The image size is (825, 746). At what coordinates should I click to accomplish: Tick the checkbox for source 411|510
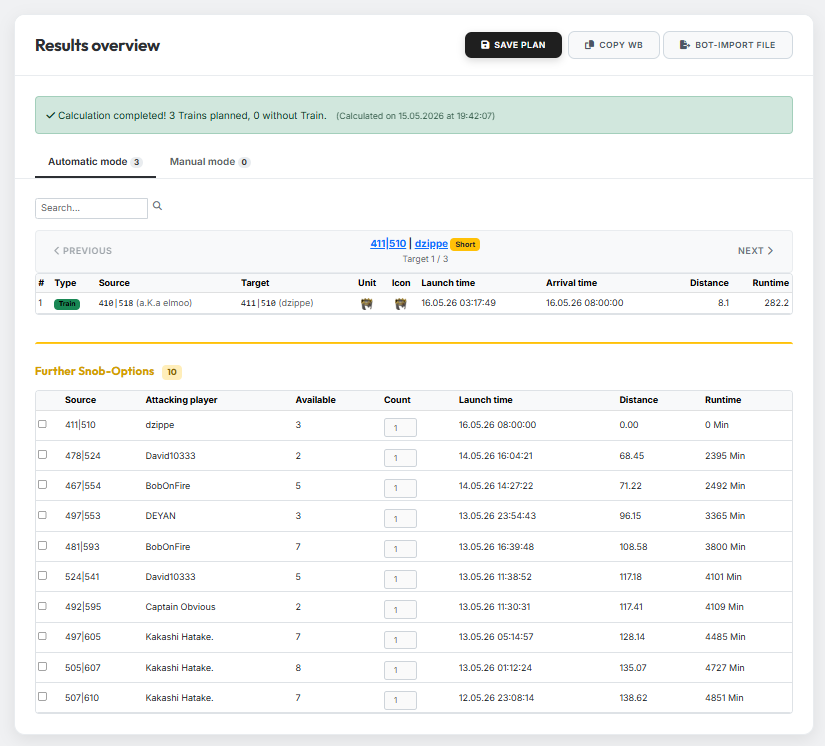43,424
